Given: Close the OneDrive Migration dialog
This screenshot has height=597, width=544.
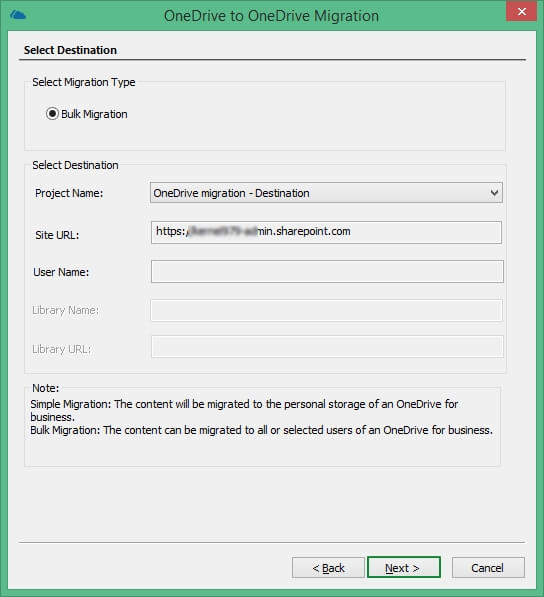Looking at the screenshot, I should point(522,11).
